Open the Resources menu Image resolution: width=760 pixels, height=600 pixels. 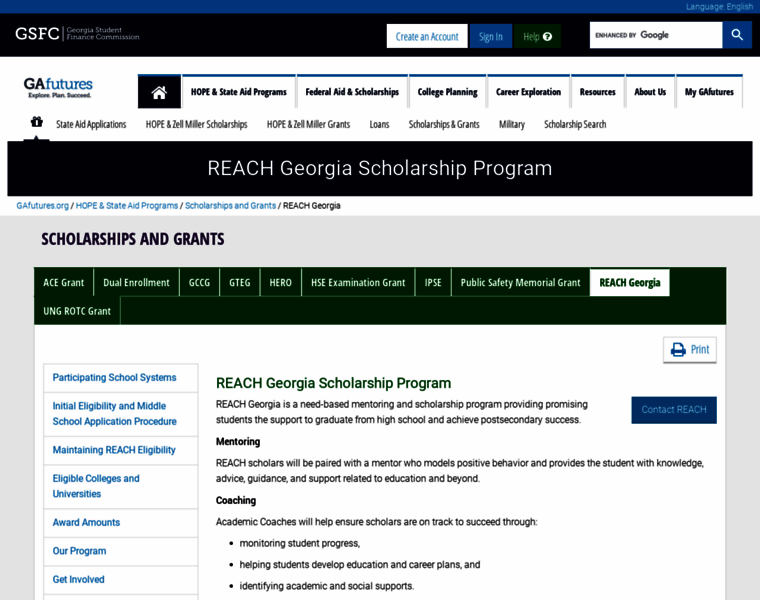(598, 92)
